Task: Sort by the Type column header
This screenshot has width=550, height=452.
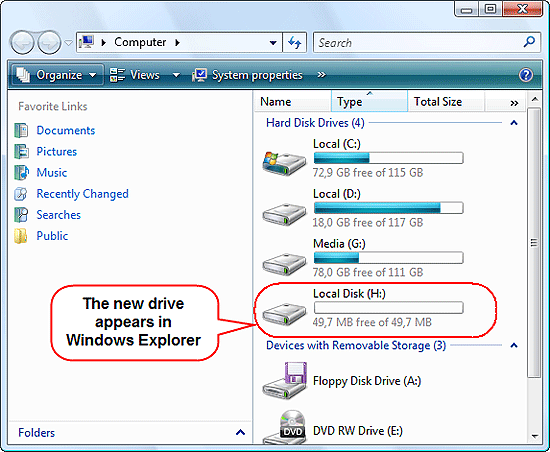Action: coord(369,102)
